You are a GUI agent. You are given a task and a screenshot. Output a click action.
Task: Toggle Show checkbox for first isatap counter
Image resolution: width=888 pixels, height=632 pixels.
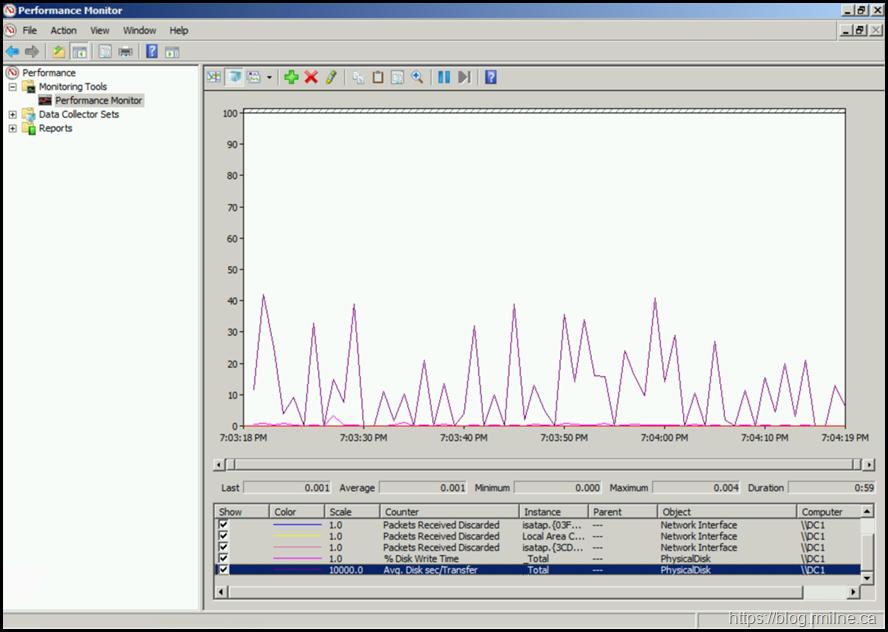[223, 525]
